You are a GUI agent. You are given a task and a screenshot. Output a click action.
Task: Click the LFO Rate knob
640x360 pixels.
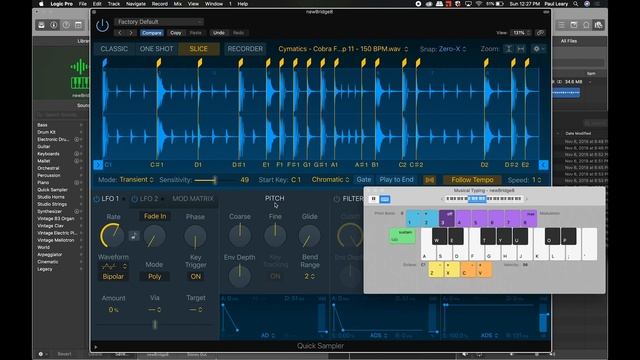point(111,236)
